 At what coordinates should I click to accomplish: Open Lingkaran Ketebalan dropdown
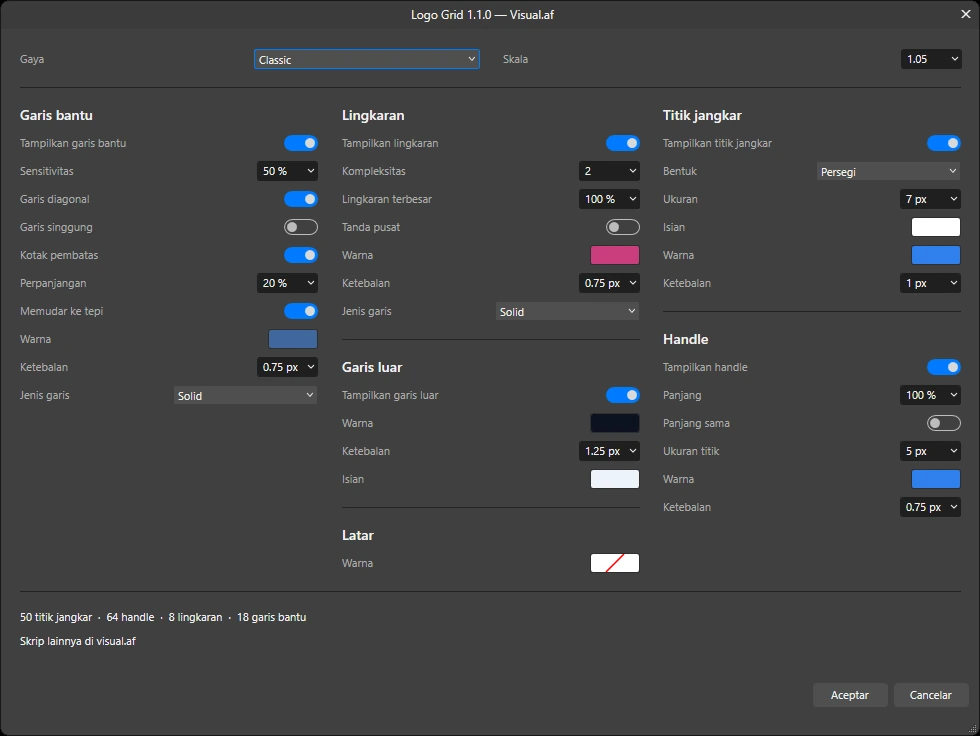[609, 283]
